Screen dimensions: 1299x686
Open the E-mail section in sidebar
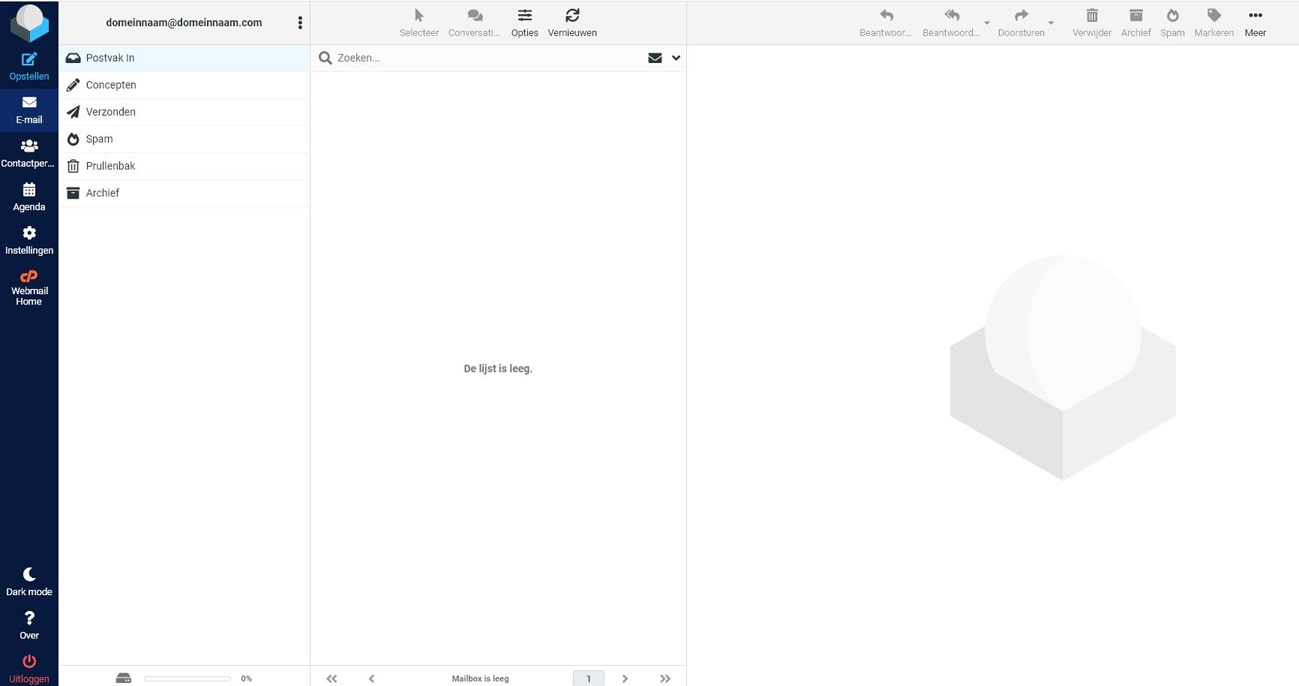pos(29,110)
